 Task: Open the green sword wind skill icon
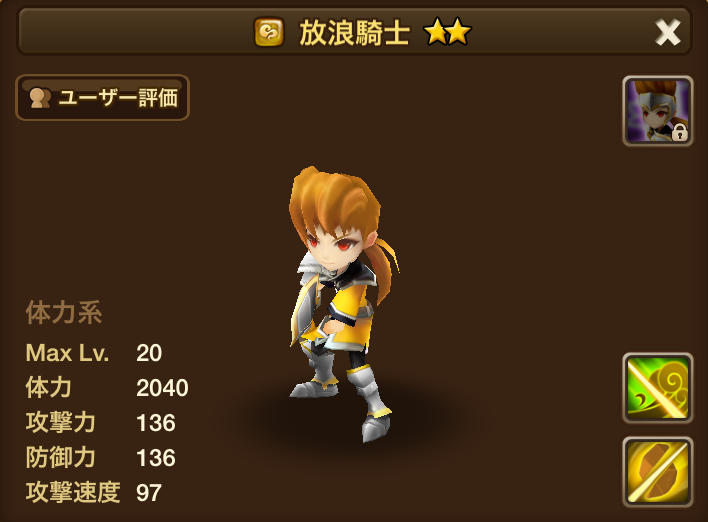(x=658, y=388)
